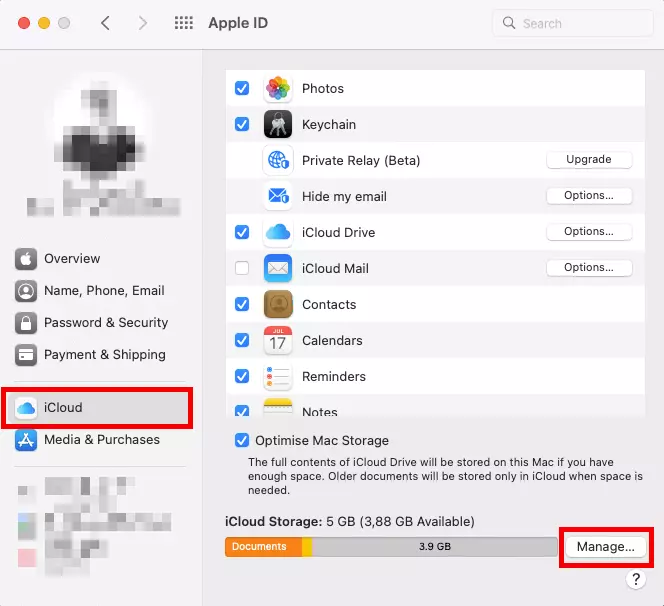Click Upgrade for Private Relay
The width and height of the screenshot is (664, 606).
[x=589, y=160]
